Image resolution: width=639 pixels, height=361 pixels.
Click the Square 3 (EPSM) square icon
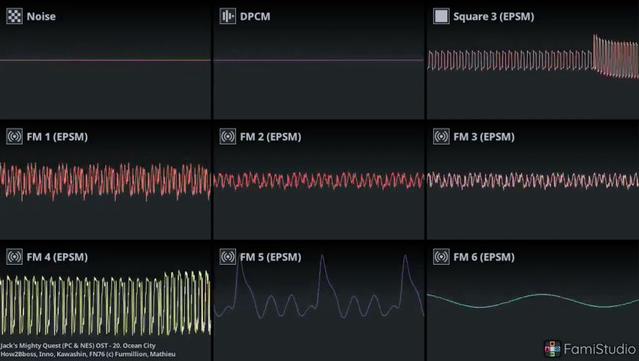441,16
